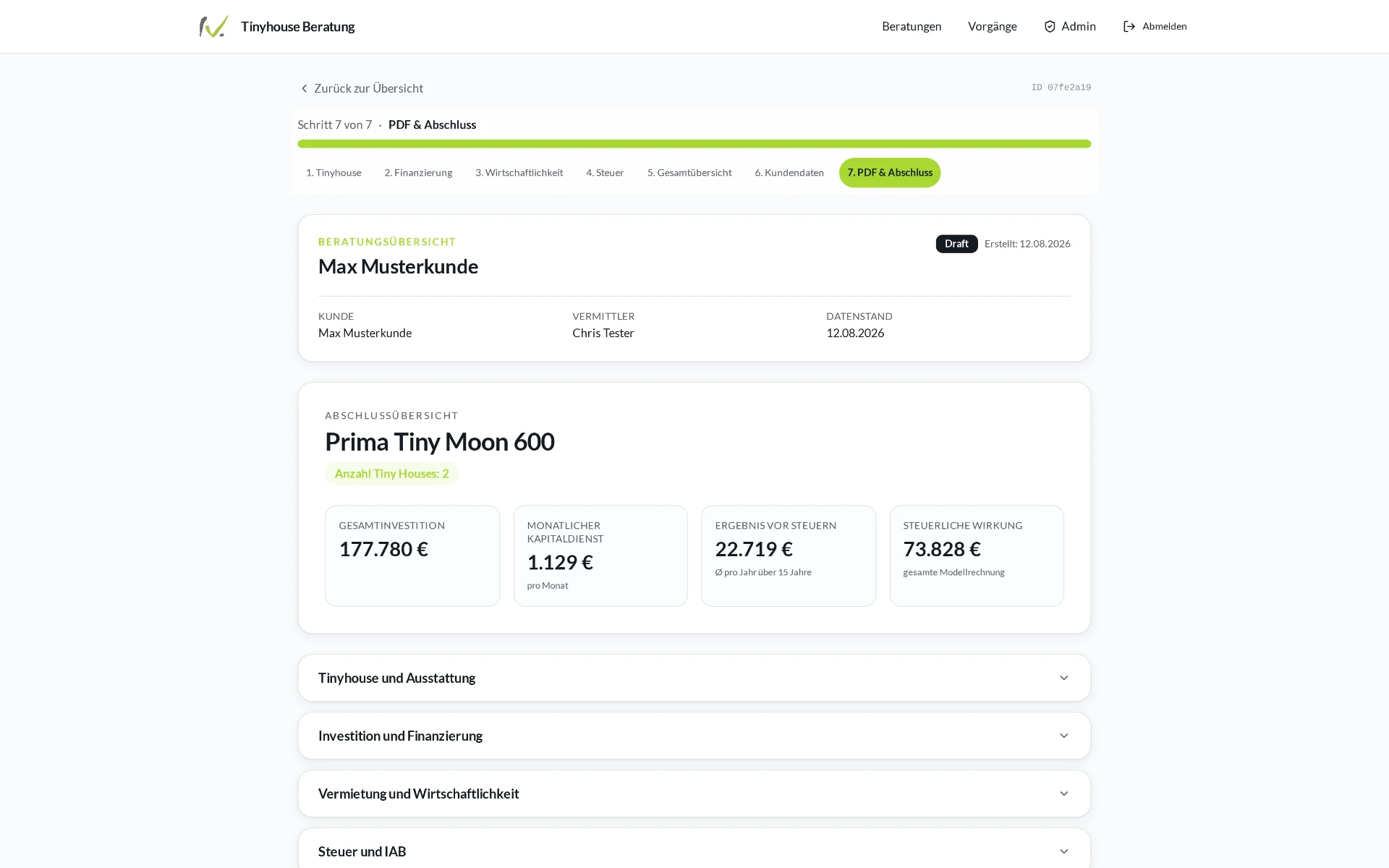Screen dimensions: 1389x868
Task: Click the Prima Tiny Moon 600 heading
Action: (x=440, y=441)
